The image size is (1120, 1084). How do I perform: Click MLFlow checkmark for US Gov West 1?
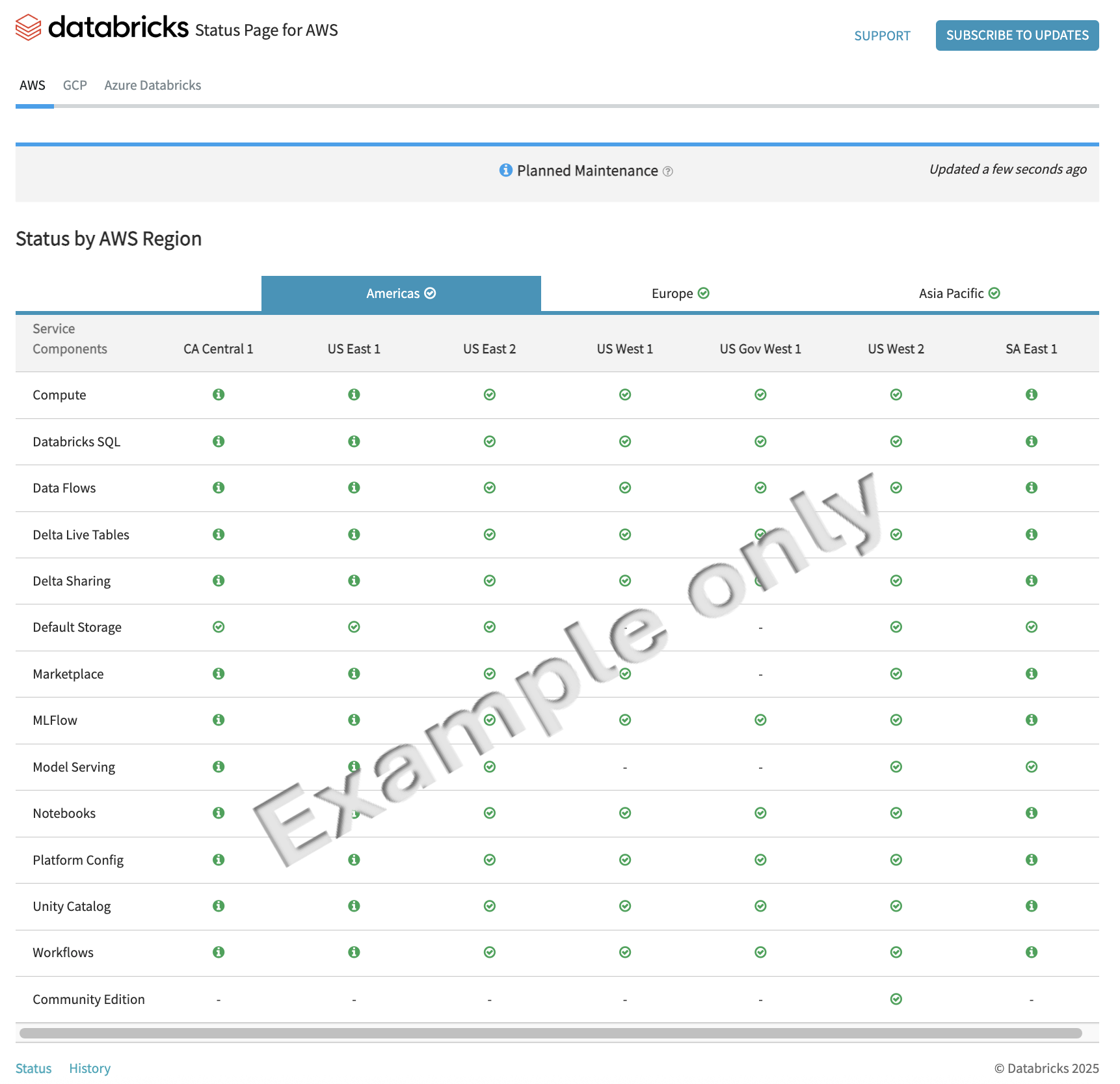760,720
